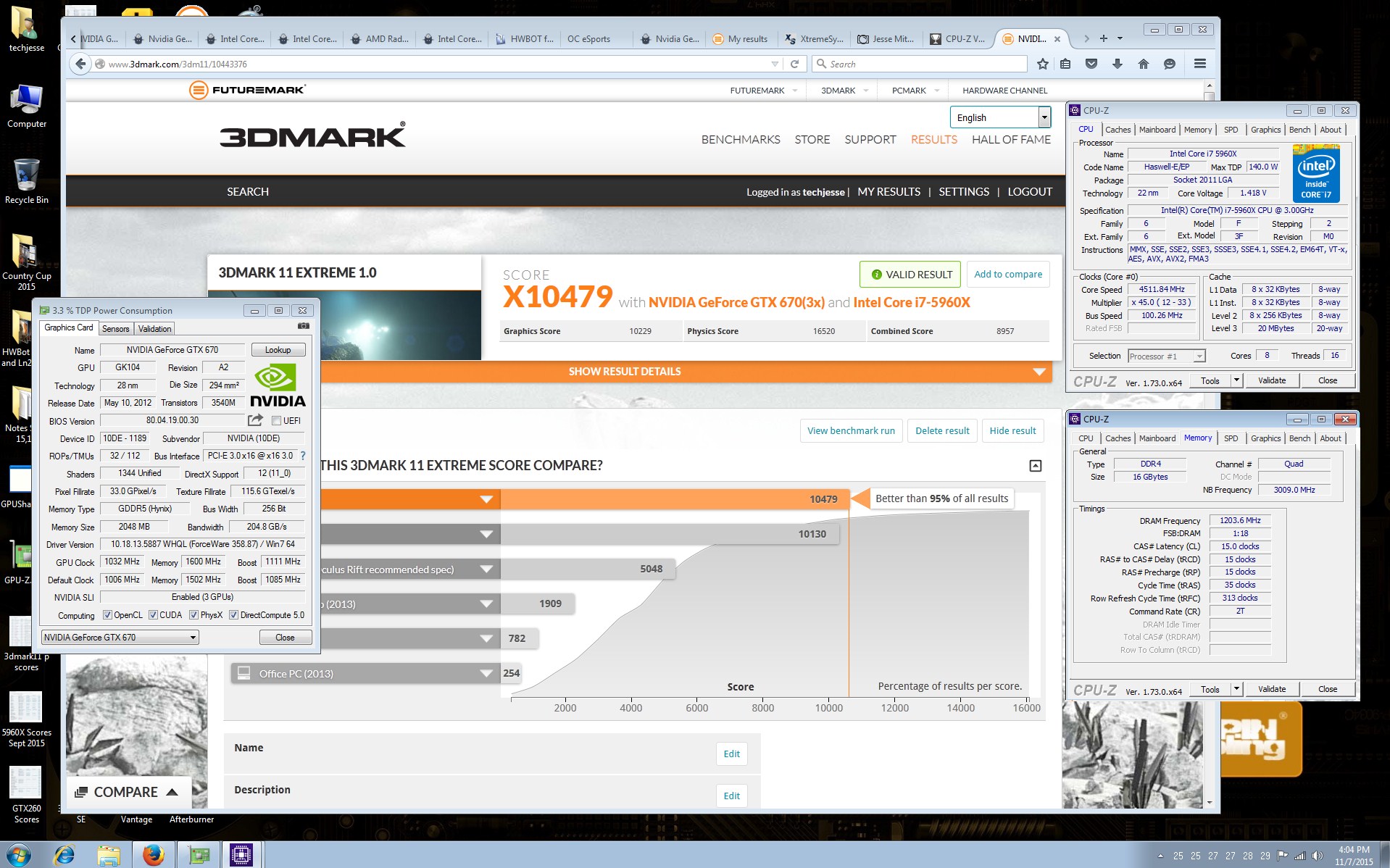The height and width of the screenshot is (868, 1390).
Task: Click the Pocket save icon
Action: 1091,64
